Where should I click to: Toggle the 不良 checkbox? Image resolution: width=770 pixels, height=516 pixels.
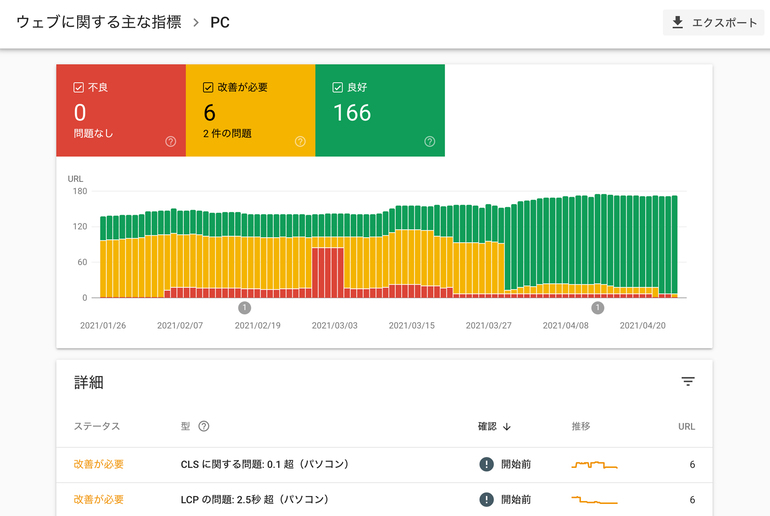click(x=79, y=87)
